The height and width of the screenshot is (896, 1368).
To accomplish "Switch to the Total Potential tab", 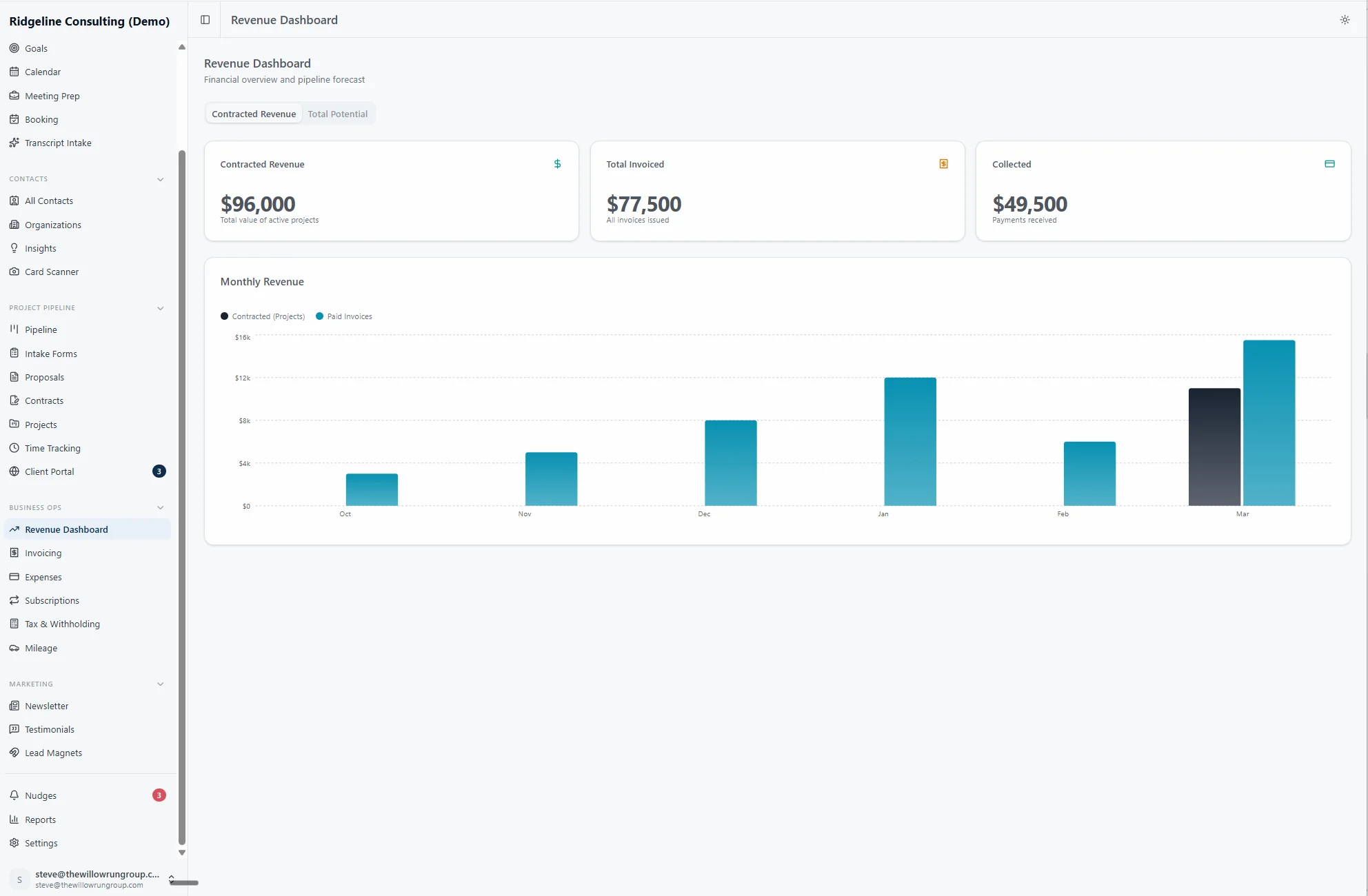I will point(337,113).
